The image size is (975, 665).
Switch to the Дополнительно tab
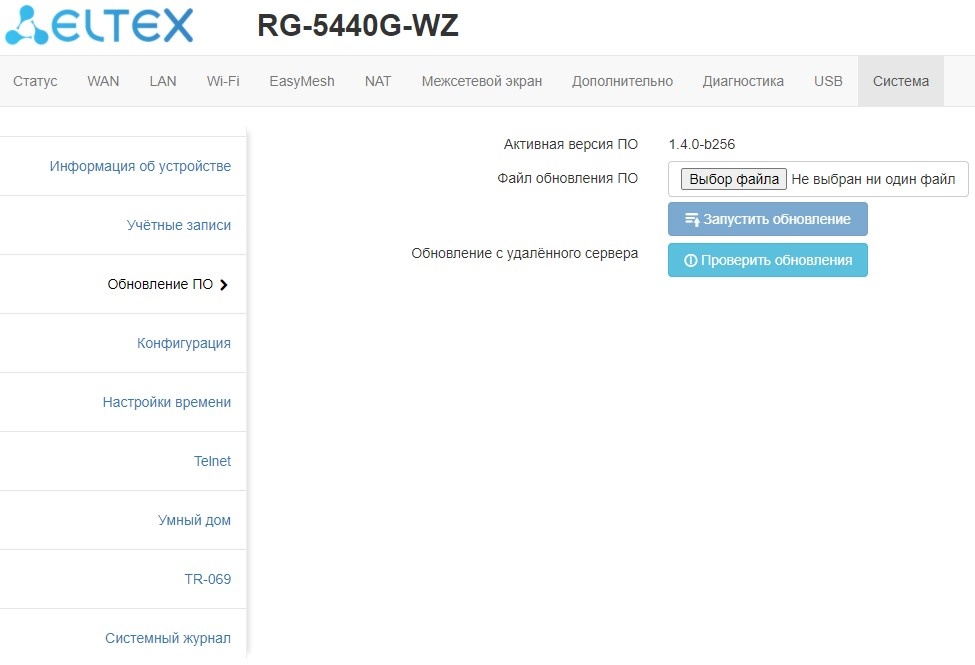(x=622, y=81)
